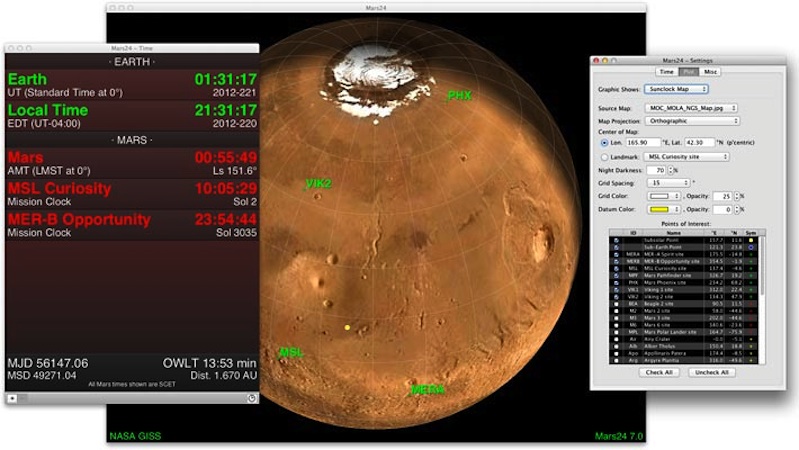The height and width of the screenshot is (450, 799).
Task: Close the Mars24 Settings window with red button
Action: click(x=596, y=61)
